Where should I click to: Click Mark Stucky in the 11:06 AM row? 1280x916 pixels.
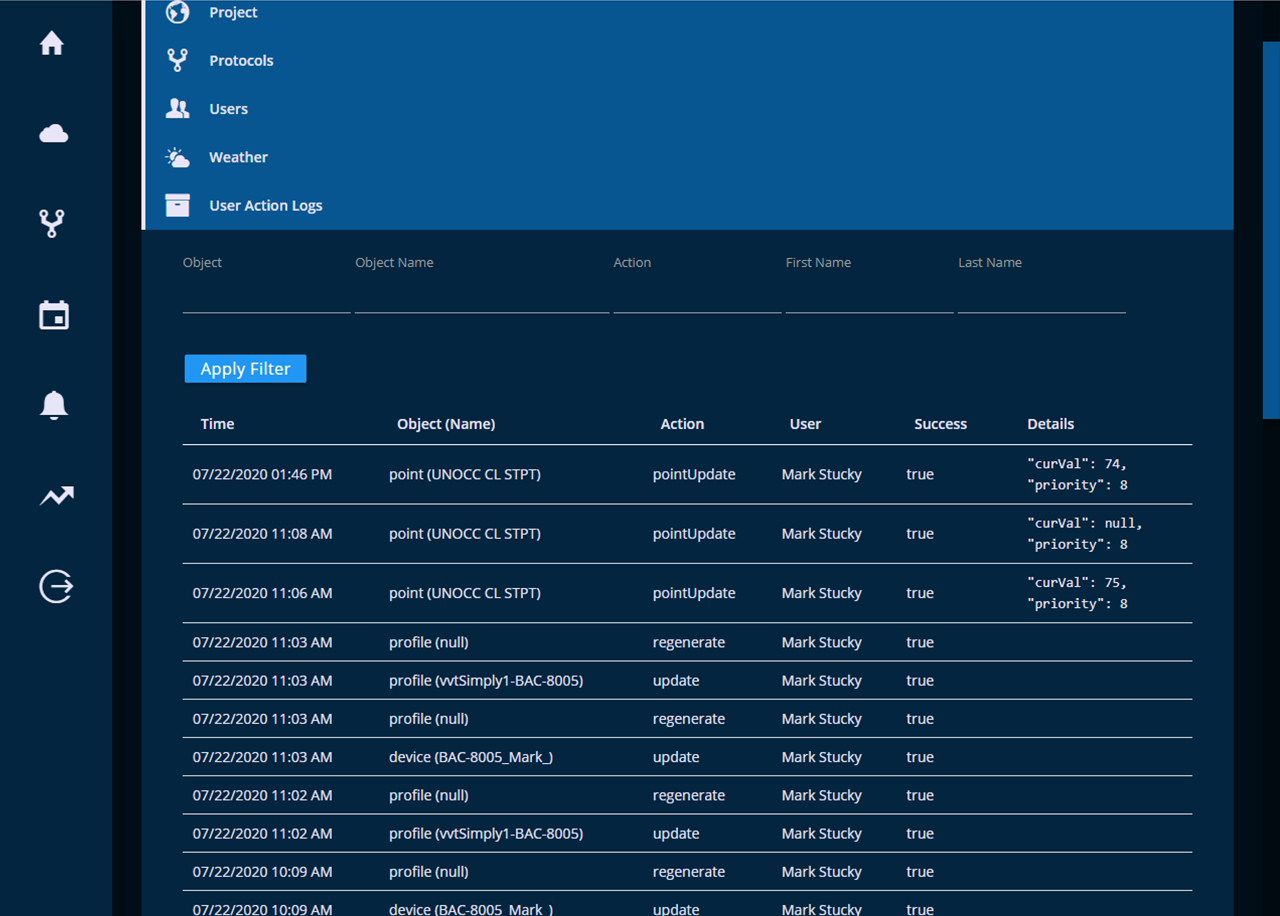click(821, 593)
